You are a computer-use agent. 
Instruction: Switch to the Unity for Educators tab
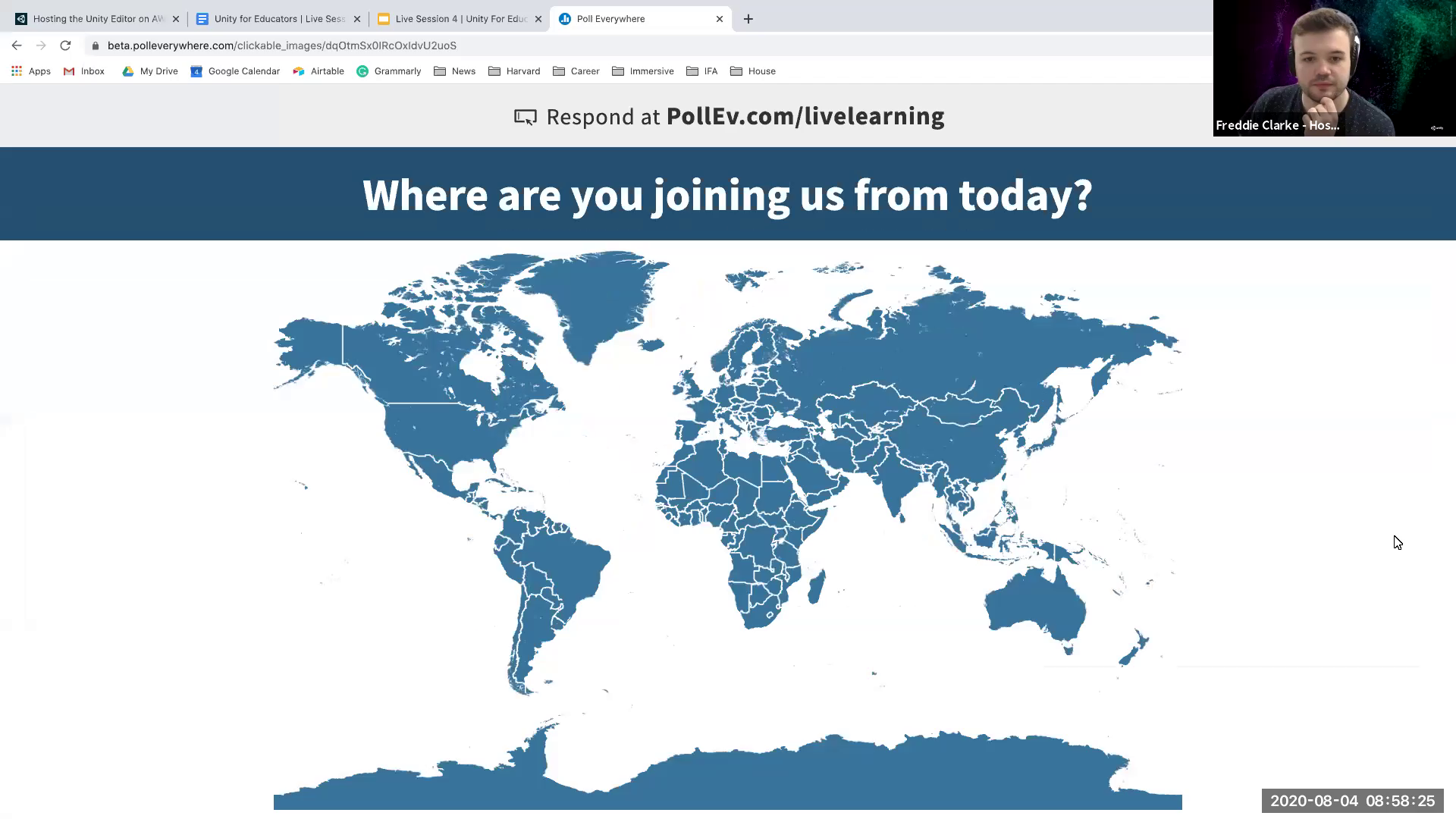[273, 18]
